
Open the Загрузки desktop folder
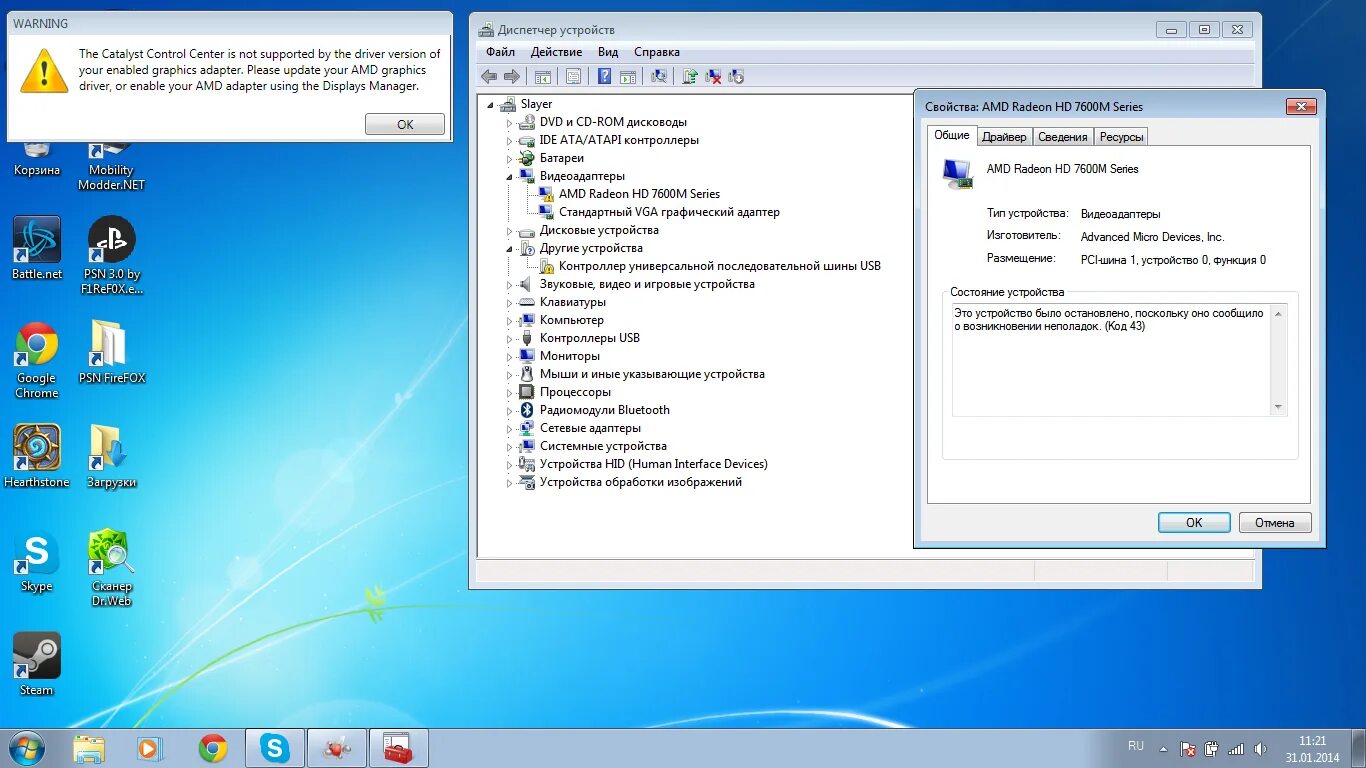pyautogui.click(x=112, y=456)
